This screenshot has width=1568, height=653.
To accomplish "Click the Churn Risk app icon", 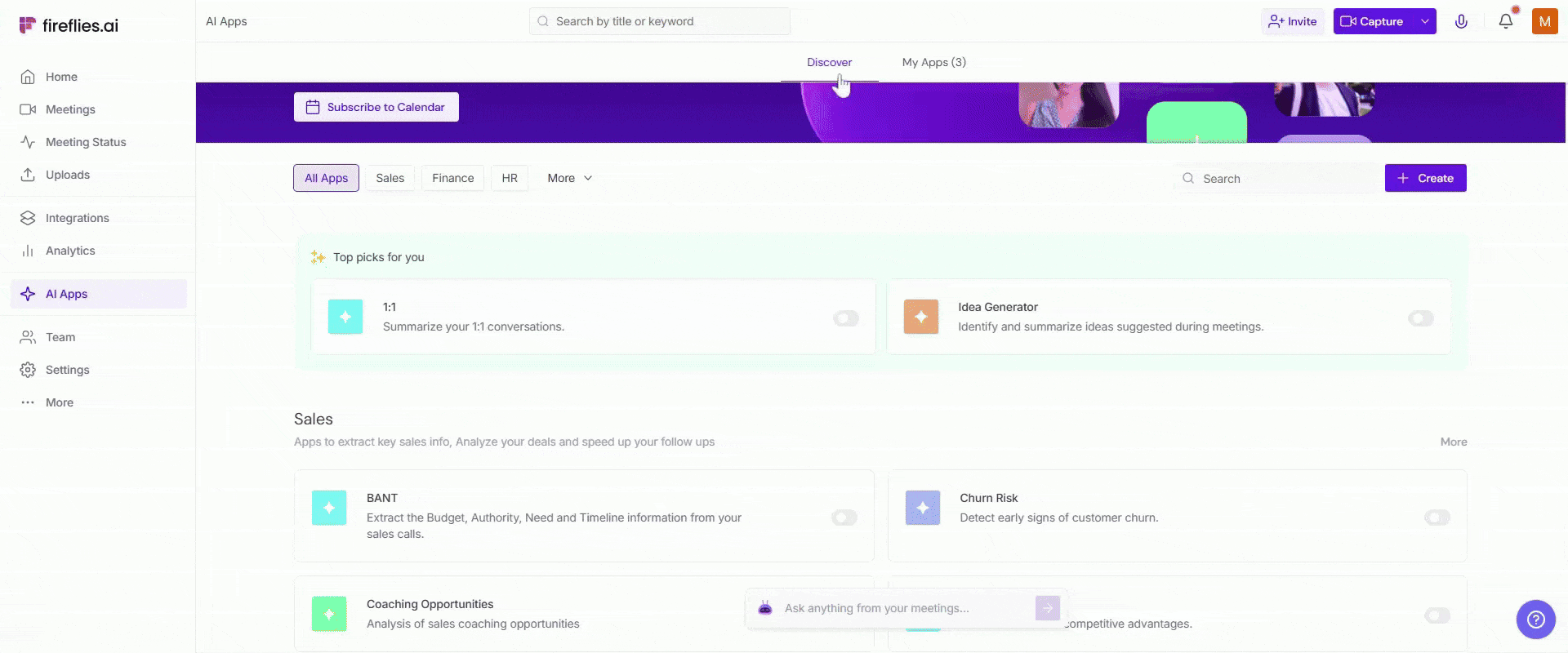I will click(923, 508).
